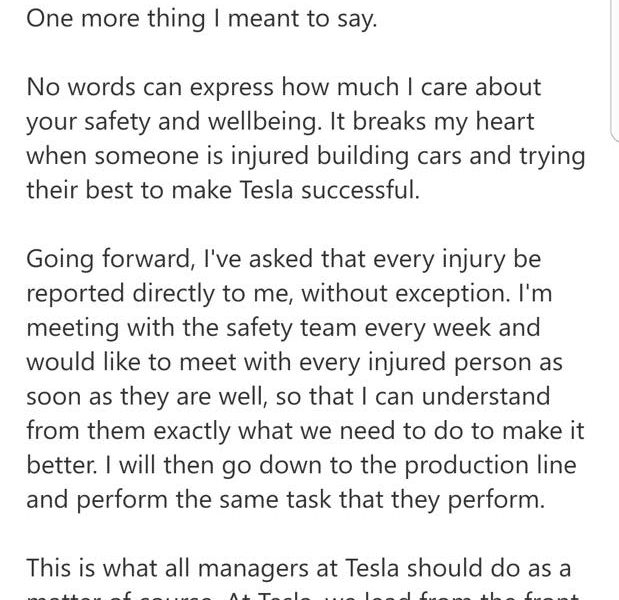The width and height of the screenshot is (619, 600).
Task: Click the line 'One more thing I meant to say.'
Action: click(x=202, y=19)
